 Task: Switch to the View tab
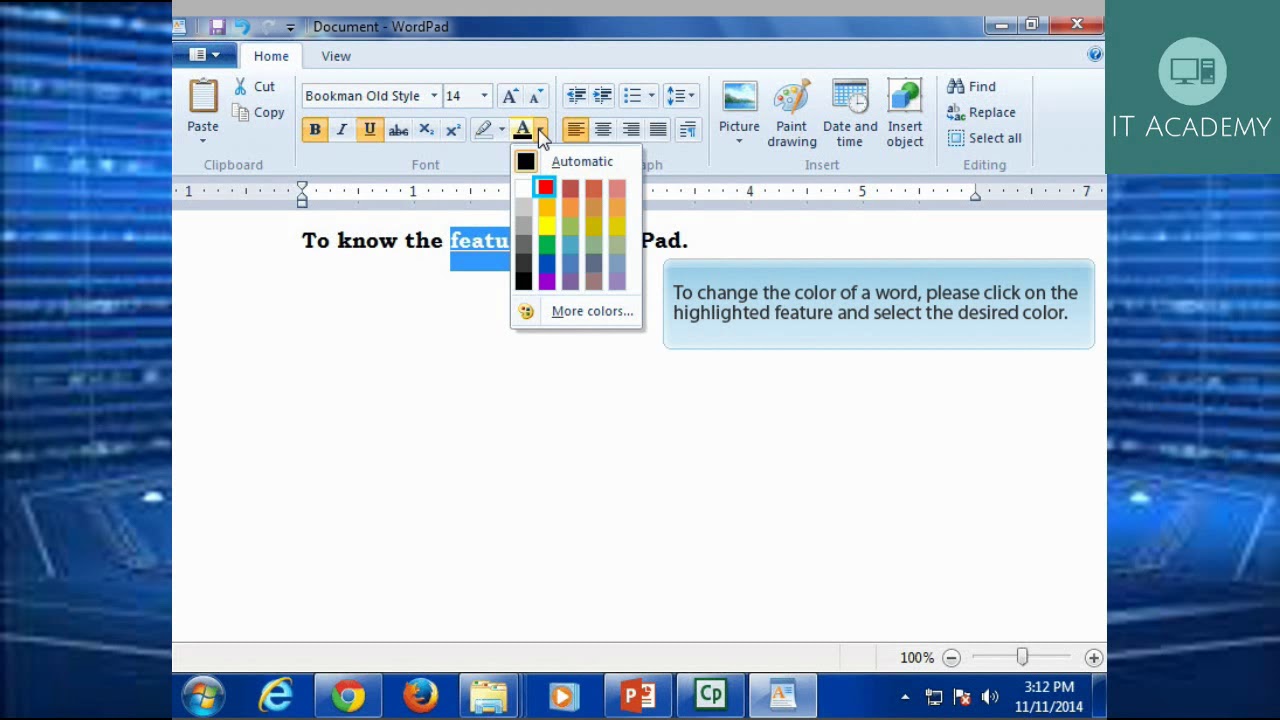click(336, 56)
